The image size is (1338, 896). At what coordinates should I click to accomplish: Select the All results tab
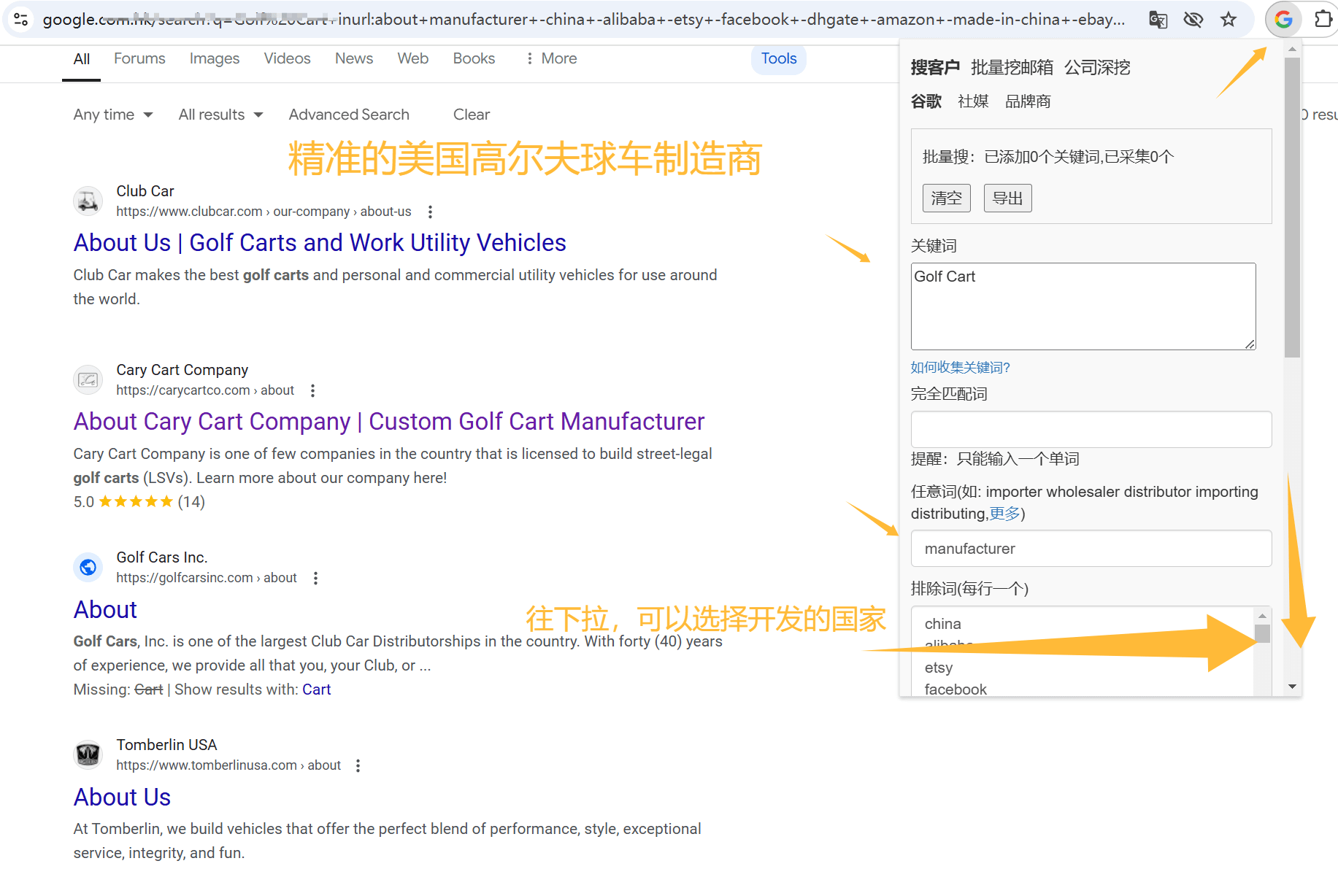click(81, 59)
